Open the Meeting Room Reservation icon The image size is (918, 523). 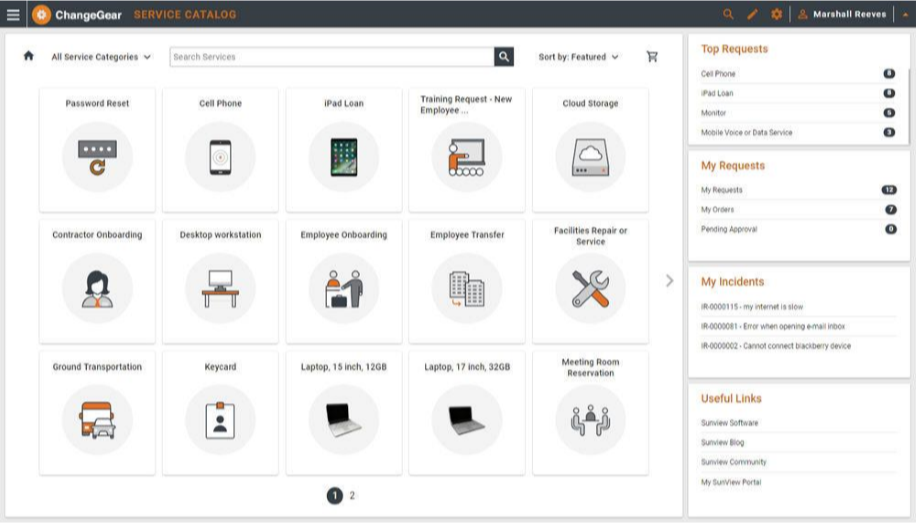(x=590, y=420)
